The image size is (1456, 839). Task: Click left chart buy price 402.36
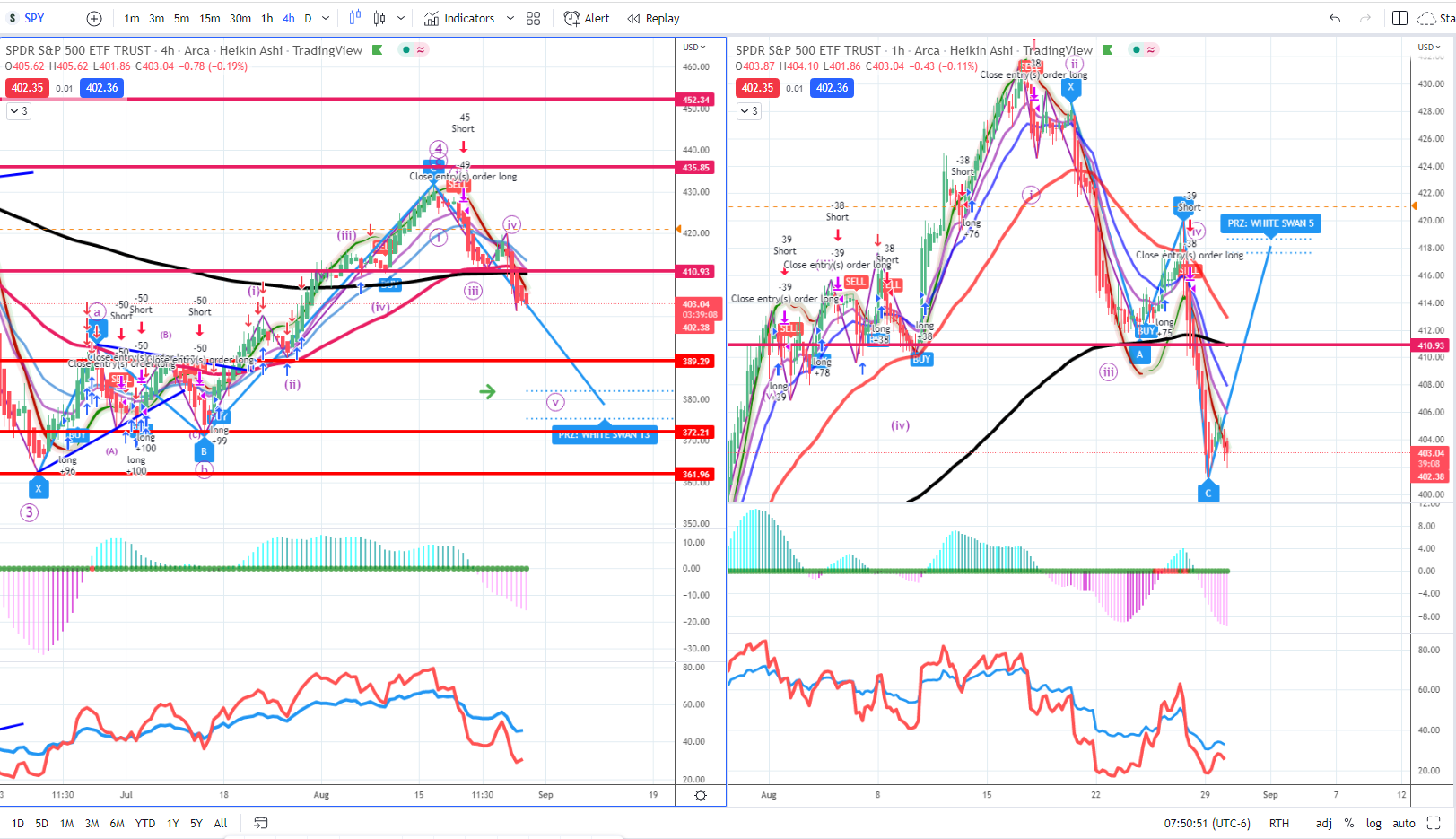tap(101, 88)
